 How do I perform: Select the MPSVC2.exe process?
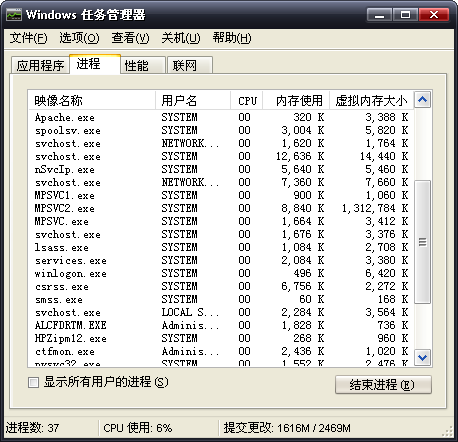tap(221, 208)
